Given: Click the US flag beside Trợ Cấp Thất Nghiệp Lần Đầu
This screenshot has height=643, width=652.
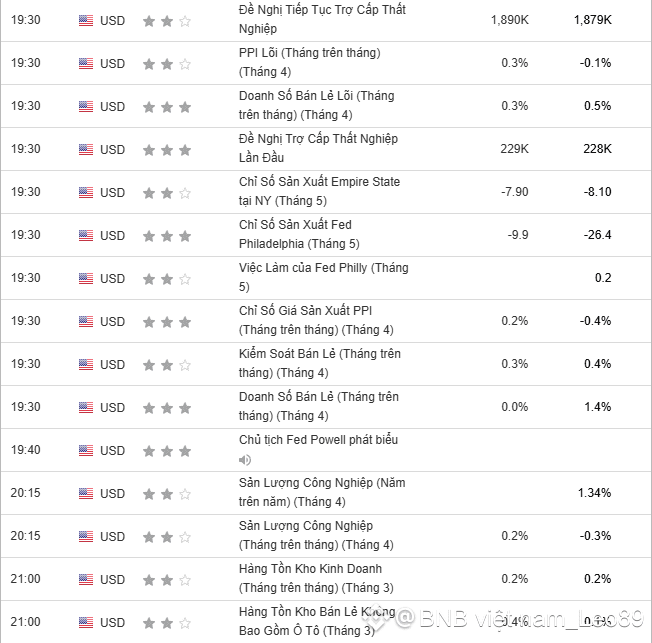Looking at the screenshot, I should coord(86,149).
